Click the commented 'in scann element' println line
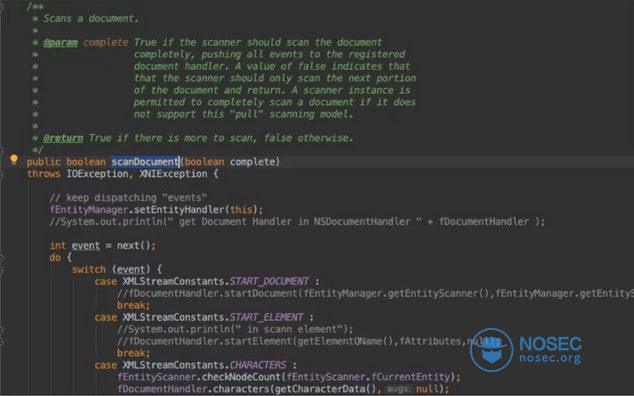 tap(235, 329)
